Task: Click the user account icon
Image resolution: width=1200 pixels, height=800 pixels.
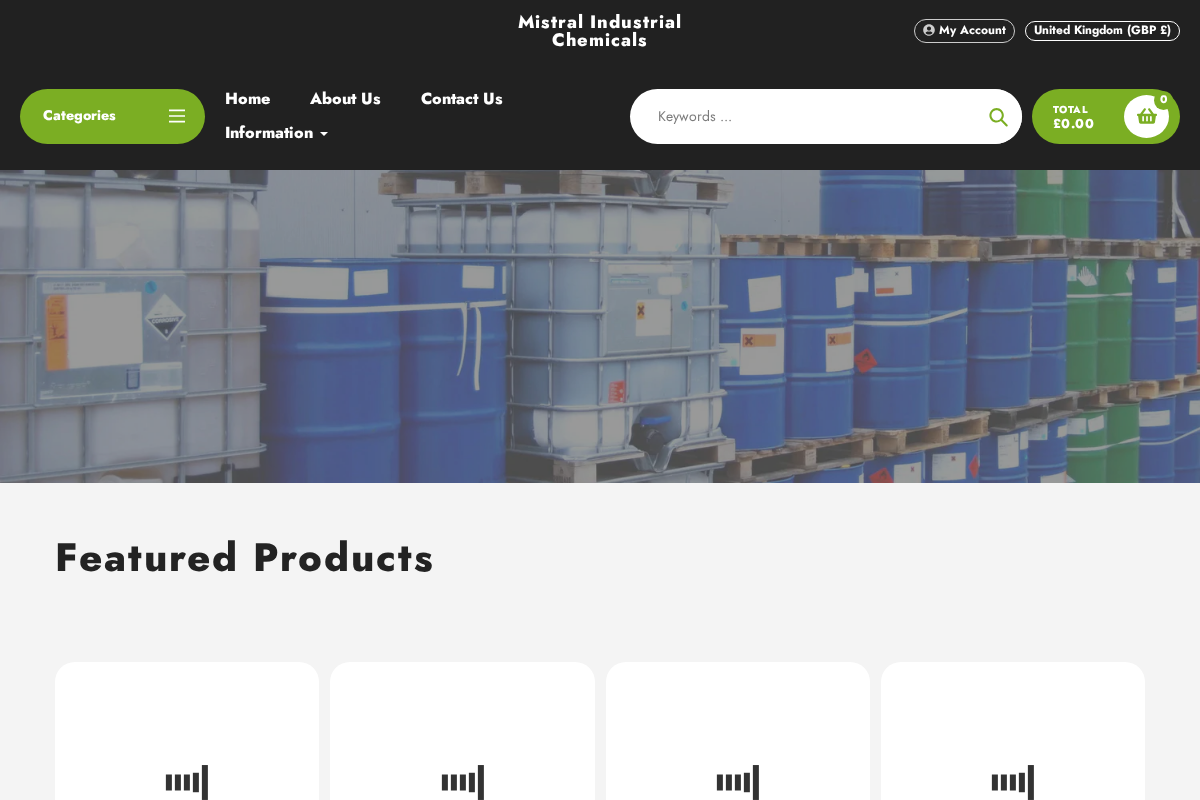Action: coord(928,30)
